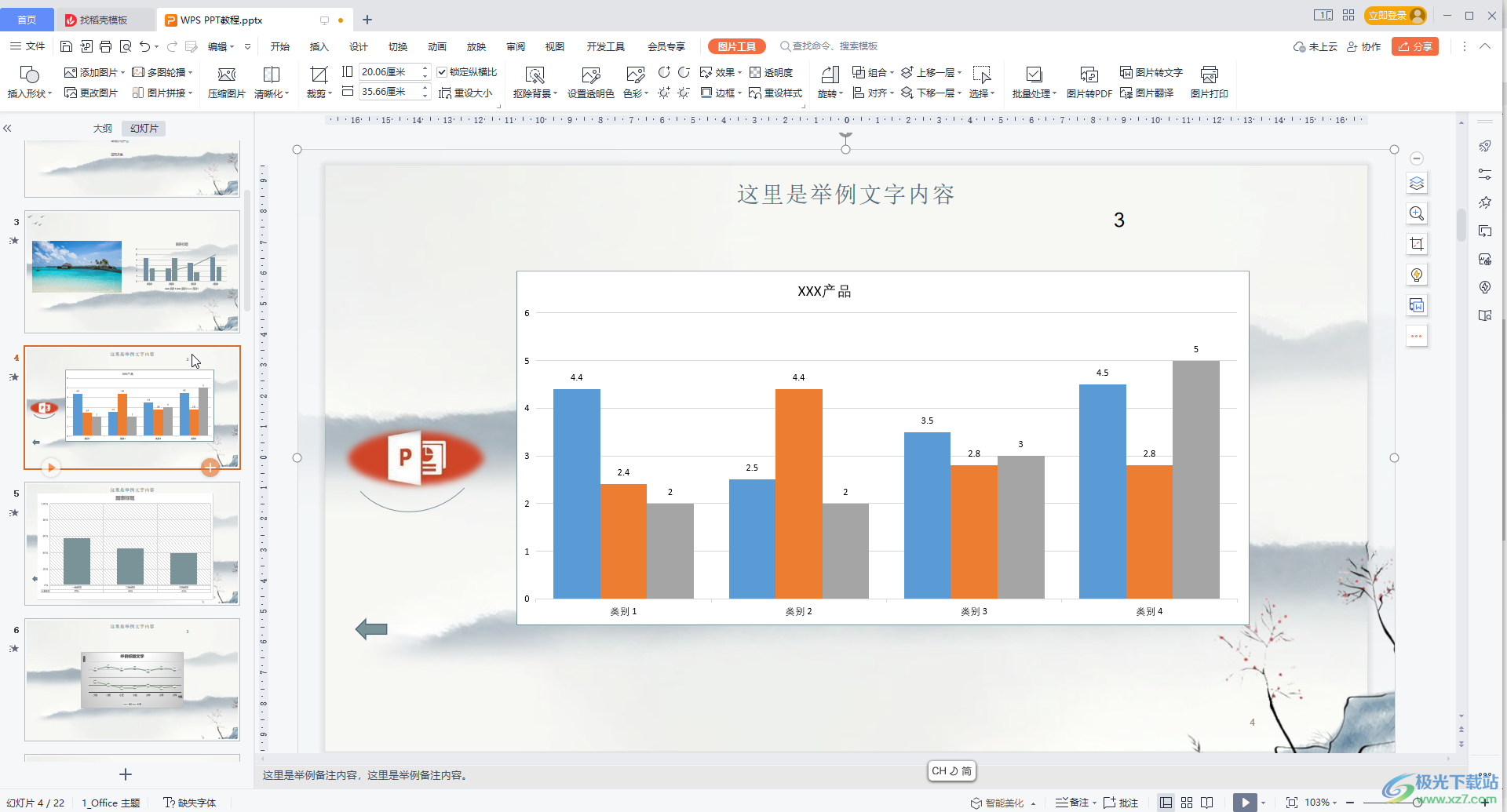Switch to the Outline panel tab
The height and width of the screenshot is (812, 1507).
tap(103, 128)
